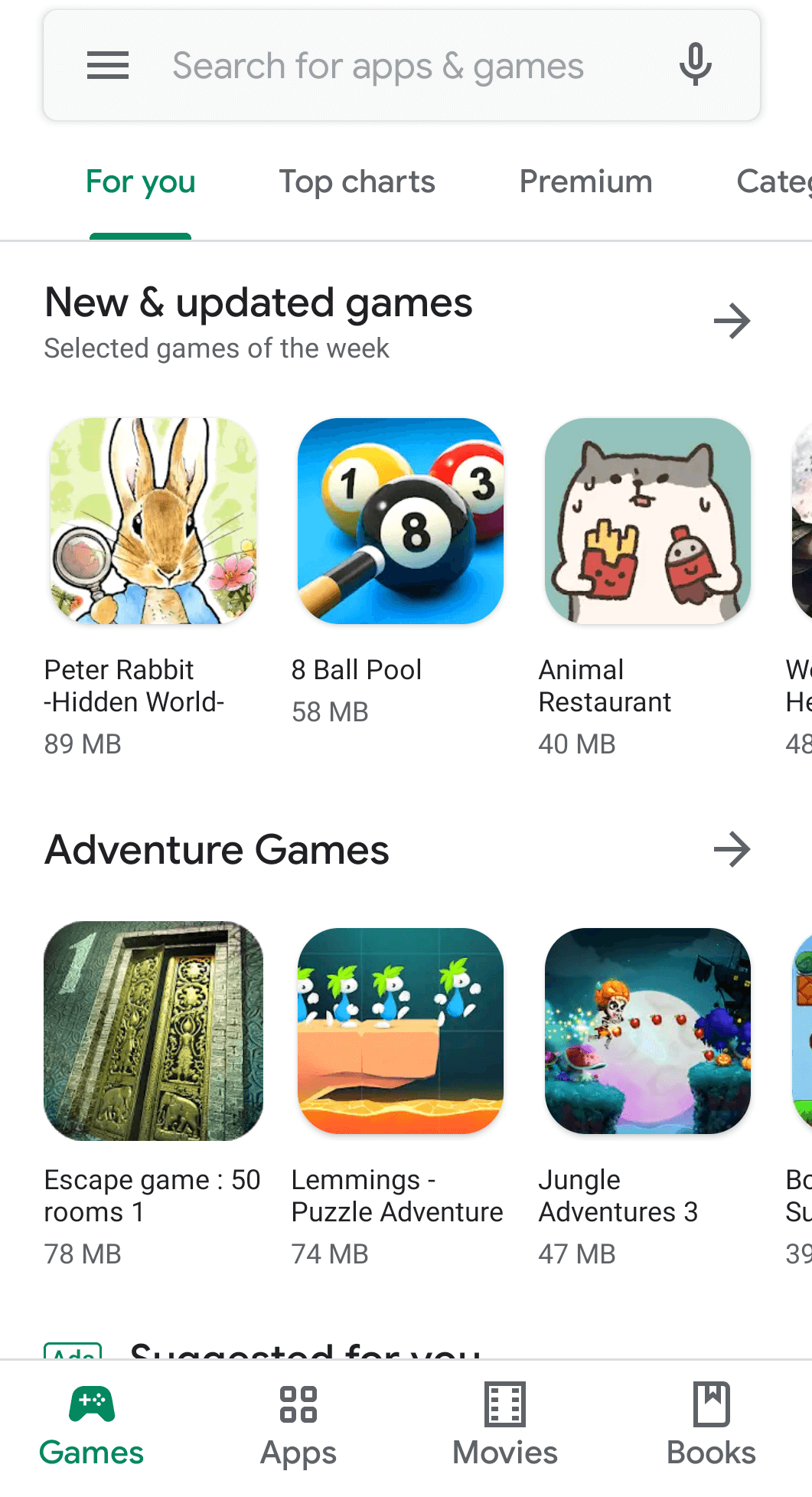The height and width of the screenshot is (1497, 812).
Task: Open the hamburger navigation menu
Action: (x=108, y=66)
